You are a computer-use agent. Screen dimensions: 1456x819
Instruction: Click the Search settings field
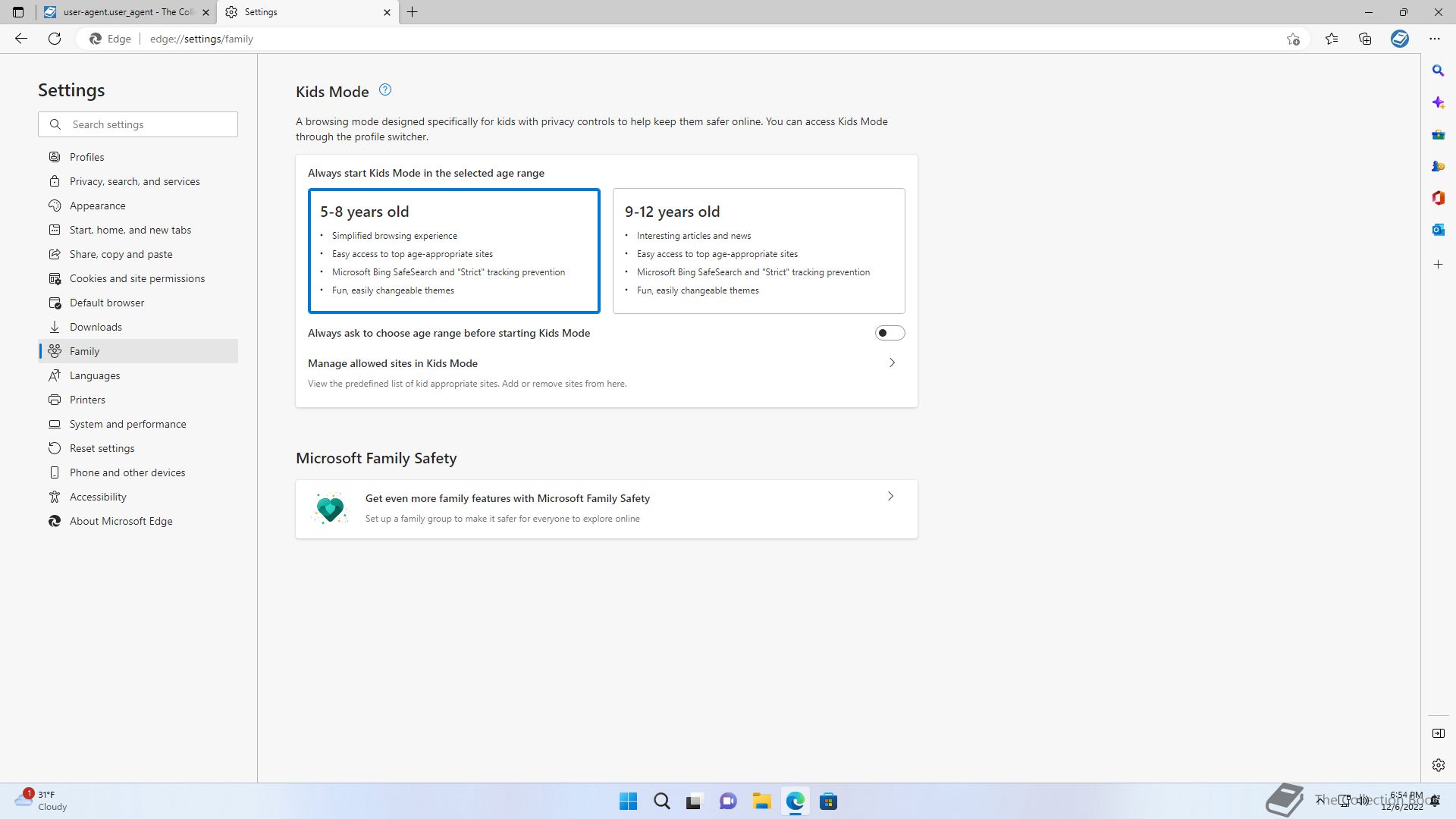pos(138,124)
